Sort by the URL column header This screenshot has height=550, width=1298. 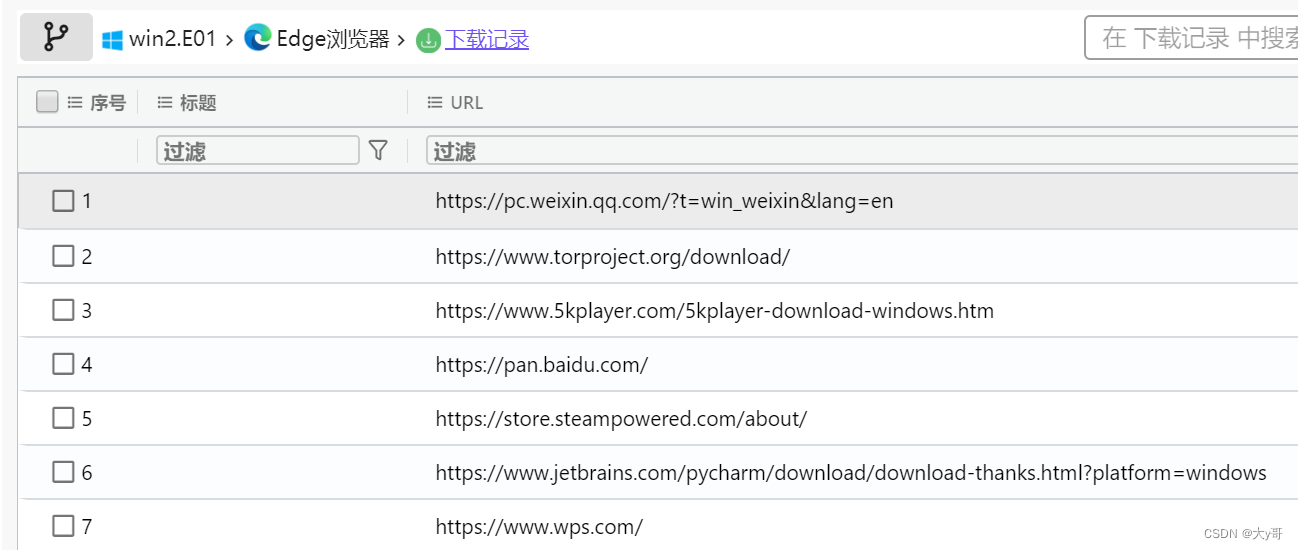467,102
